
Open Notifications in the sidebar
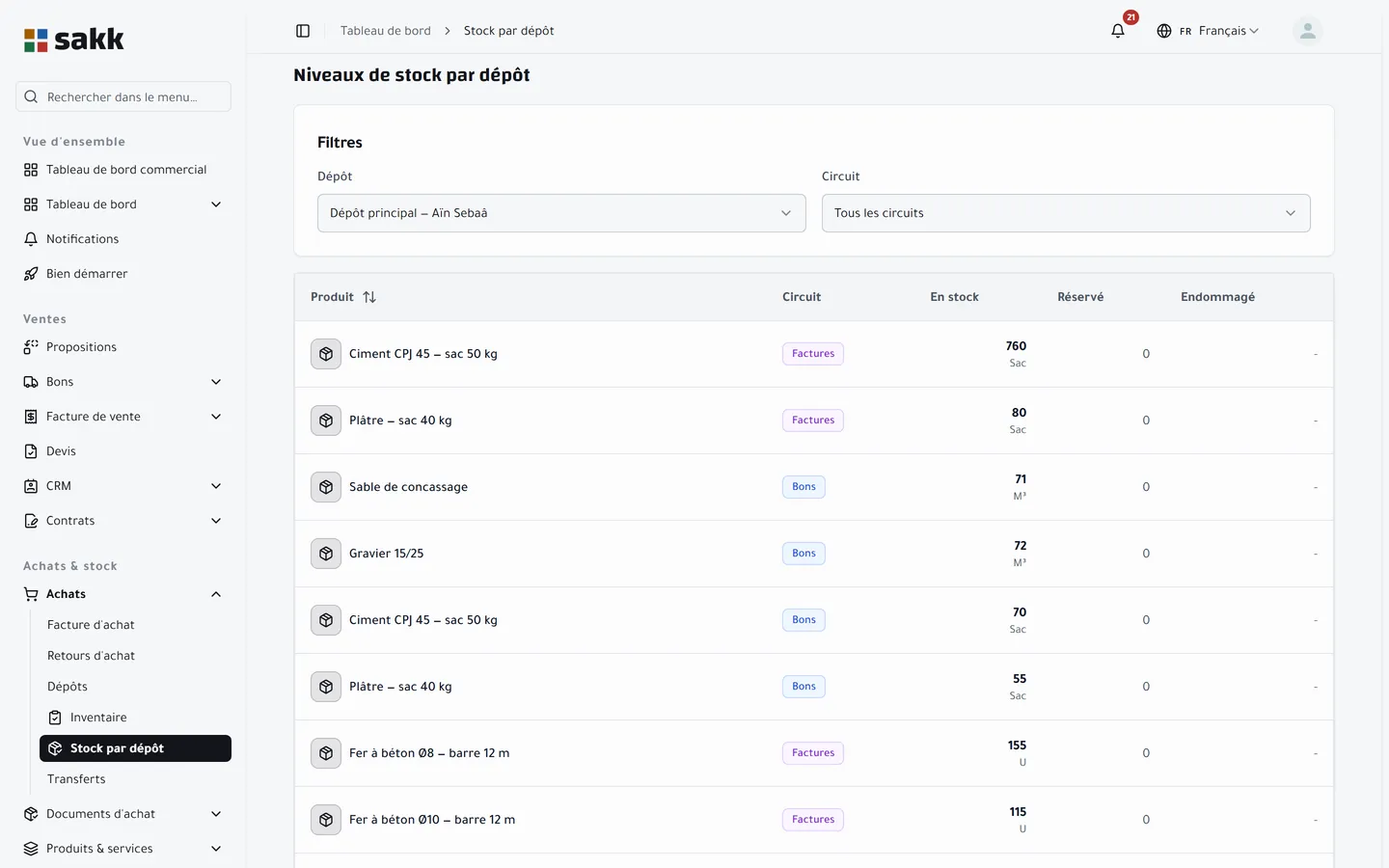coord(123,239)
